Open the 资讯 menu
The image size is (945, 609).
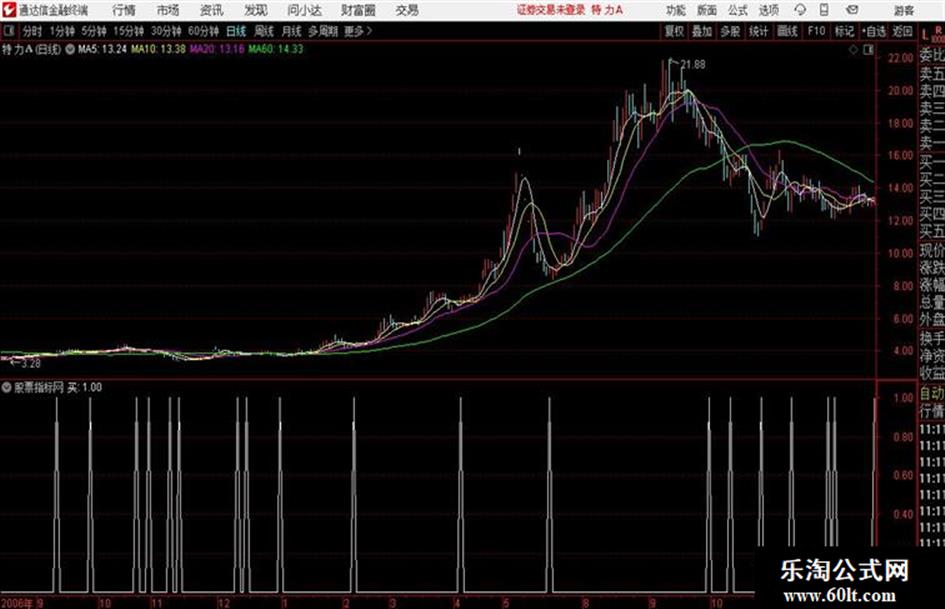point(211,10)
